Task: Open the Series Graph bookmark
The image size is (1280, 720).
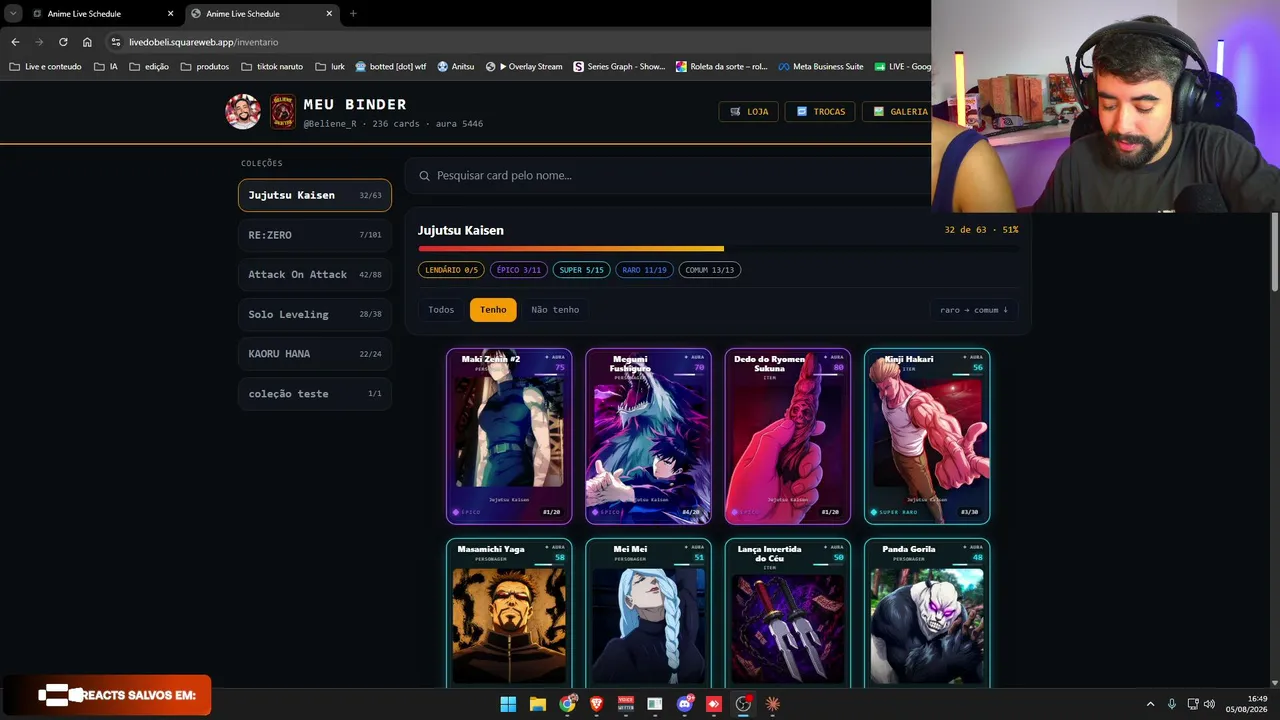Action: point(619,67)
